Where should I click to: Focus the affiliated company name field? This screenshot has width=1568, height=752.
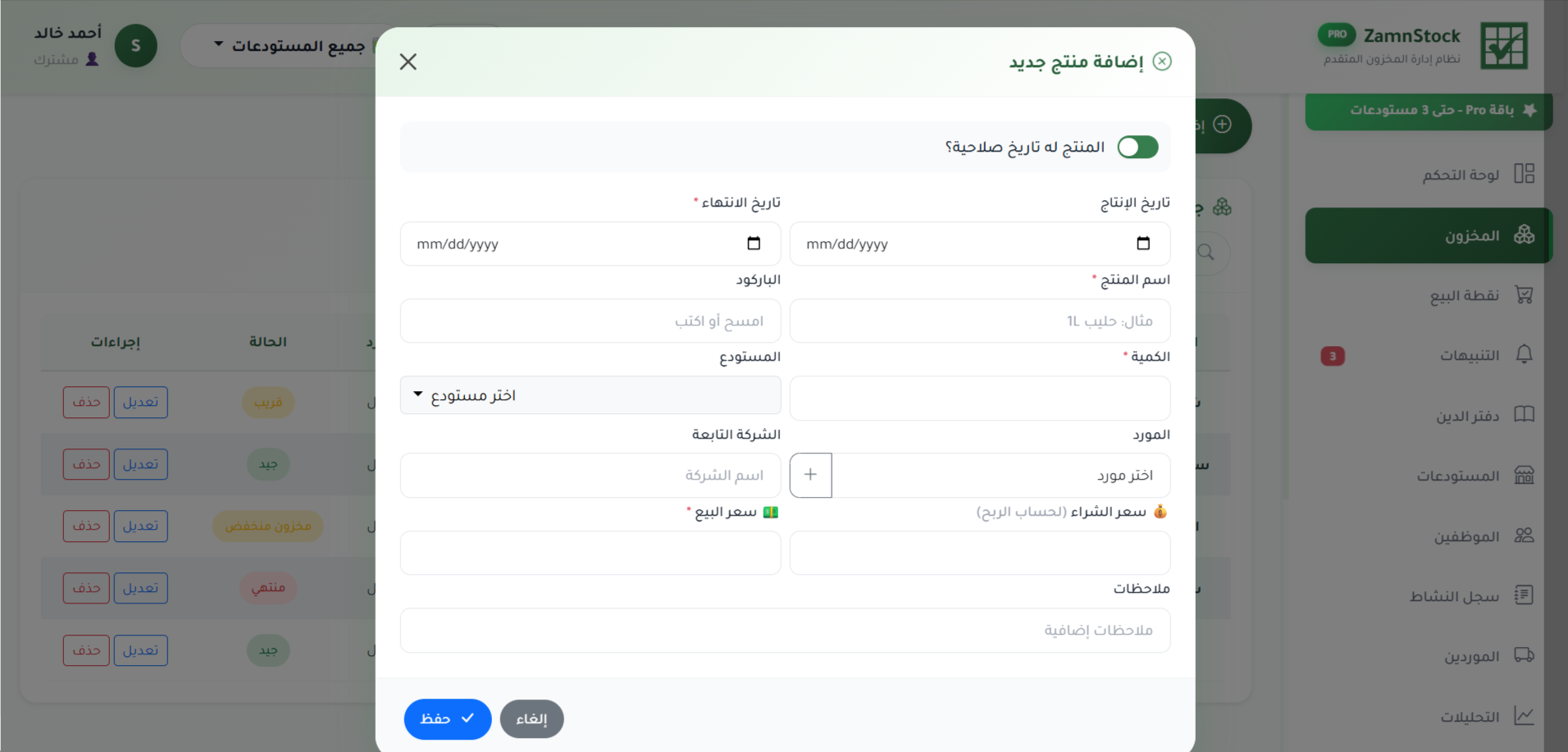(590, 476)
